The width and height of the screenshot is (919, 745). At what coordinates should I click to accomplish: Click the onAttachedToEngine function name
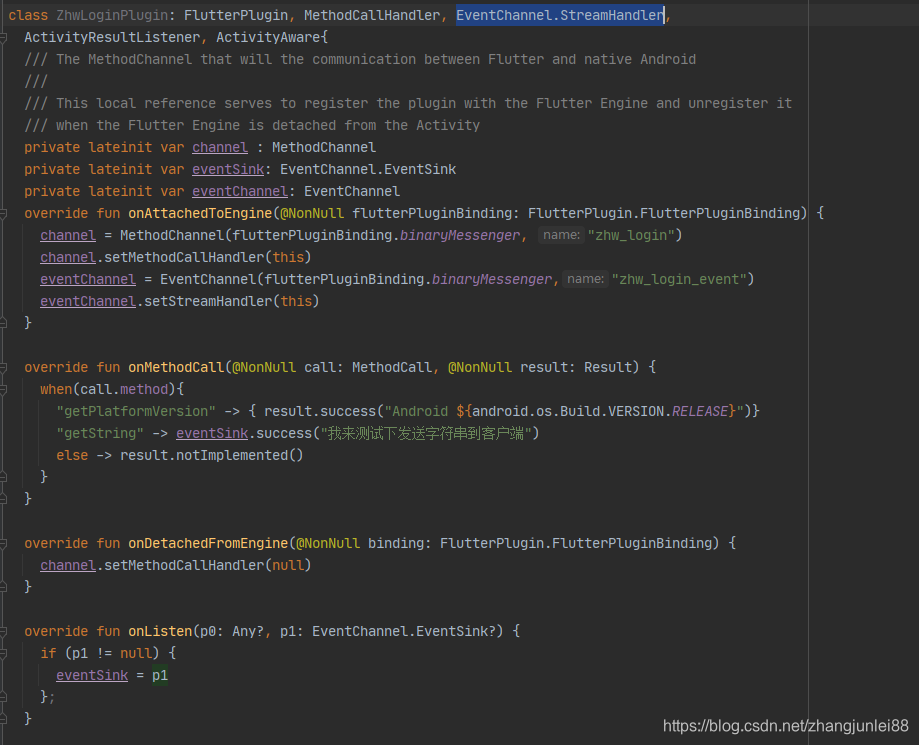pos(200,213)
